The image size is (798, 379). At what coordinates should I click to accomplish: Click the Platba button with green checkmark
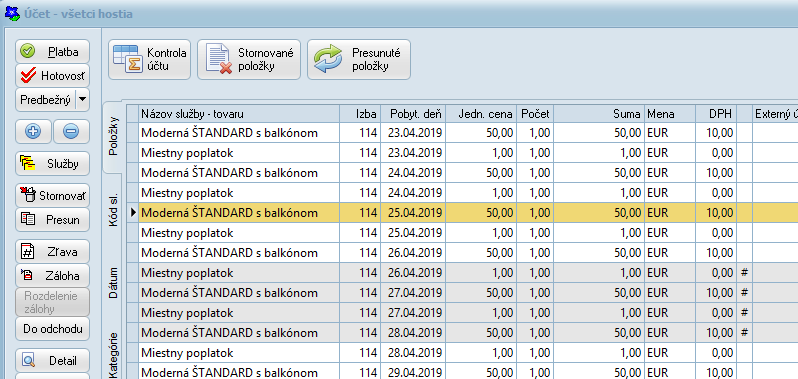tap(52, 52)
